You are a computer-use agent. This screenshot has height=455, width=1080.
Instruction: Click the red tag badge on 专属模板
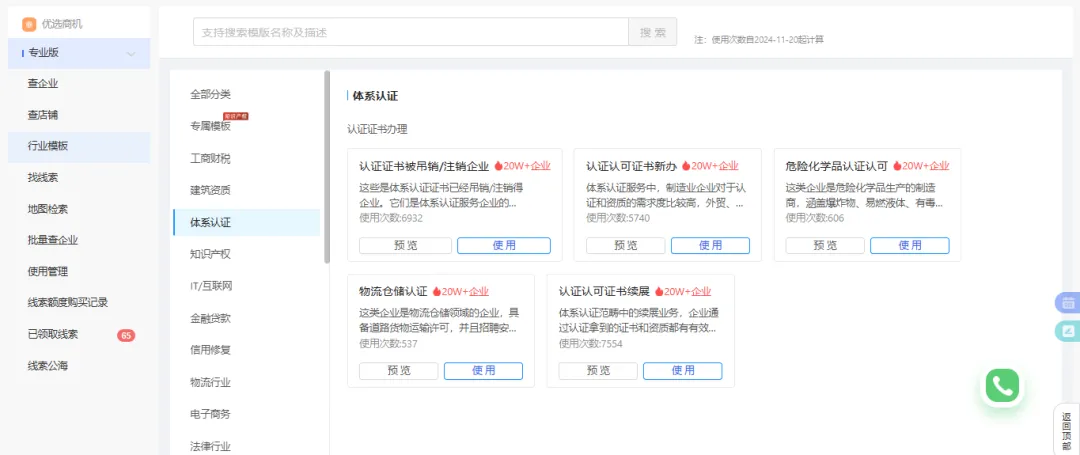point(236,116)
